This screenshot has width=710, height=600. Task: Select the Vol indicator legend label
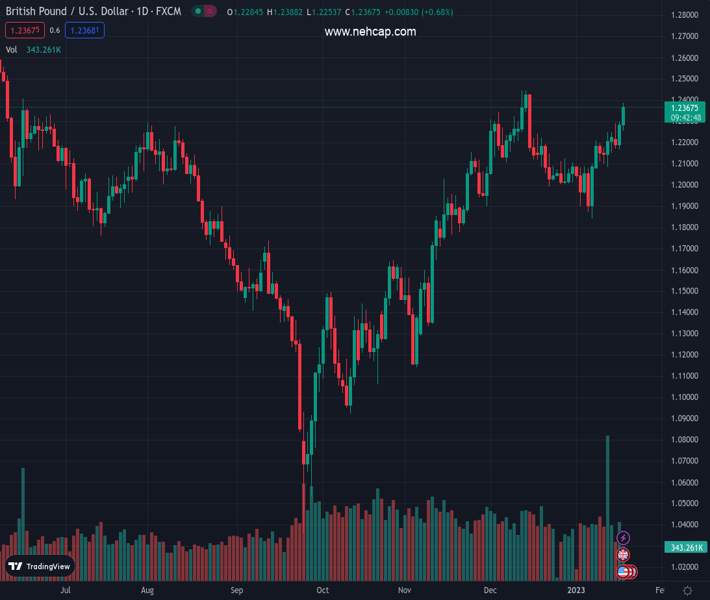12,49
